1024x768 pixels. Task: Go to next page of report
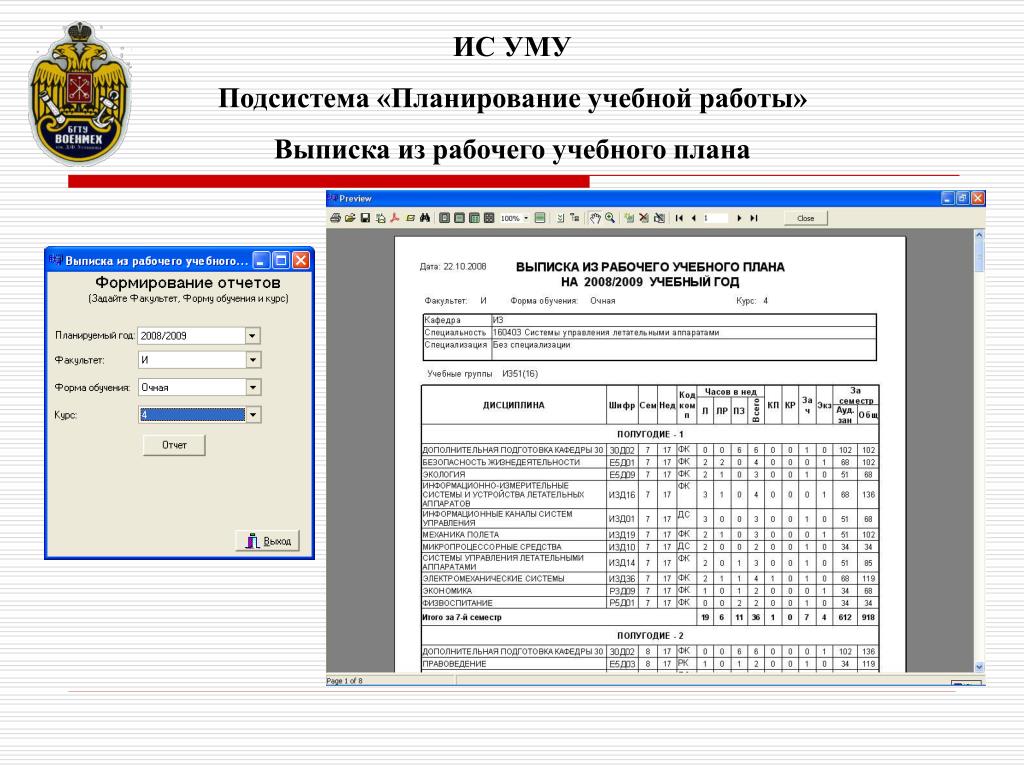click(x=739, y=218)
